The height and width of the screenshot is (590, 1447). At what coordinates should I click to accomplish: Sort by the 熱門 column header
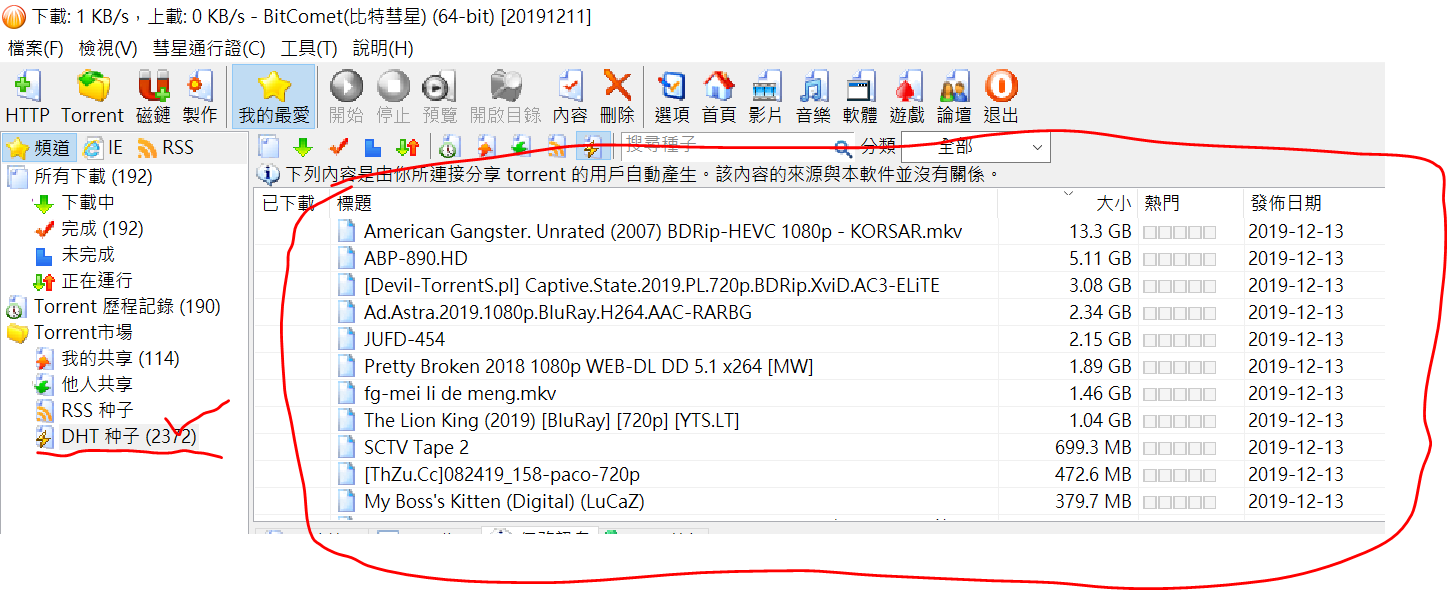(1191, 203)
